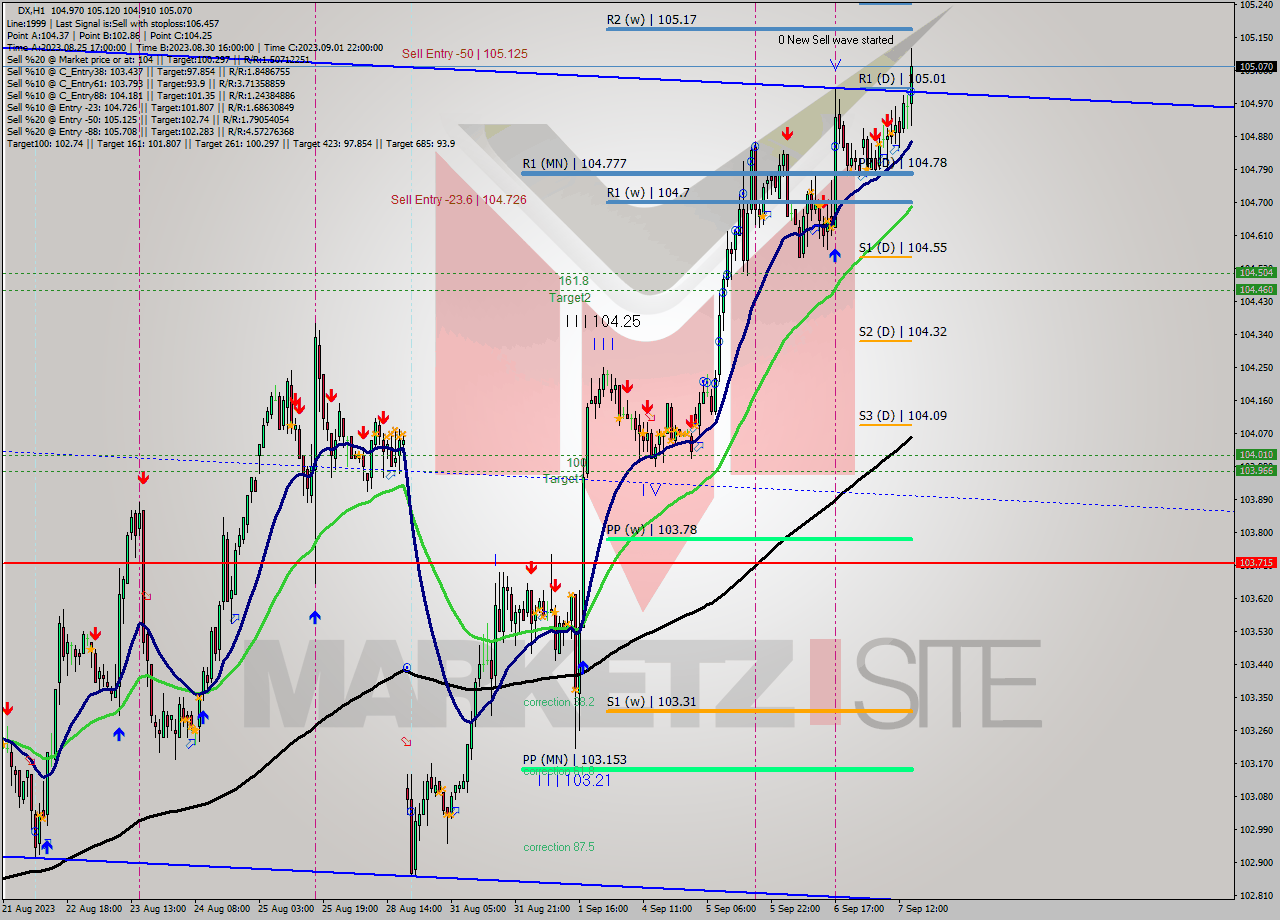Select the 'PP (D) | 104.78' pivot label
The width and height of the screenshot is (1280, 920).
(902, 162)
